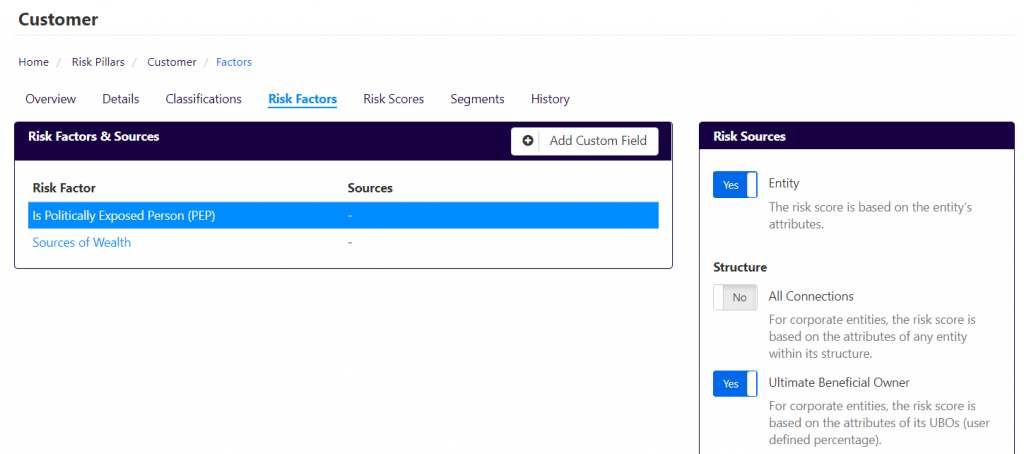Open the Risk Scores tab
Image resolution: width=1024 pixels, height=454 pixels.
point(394,99)
